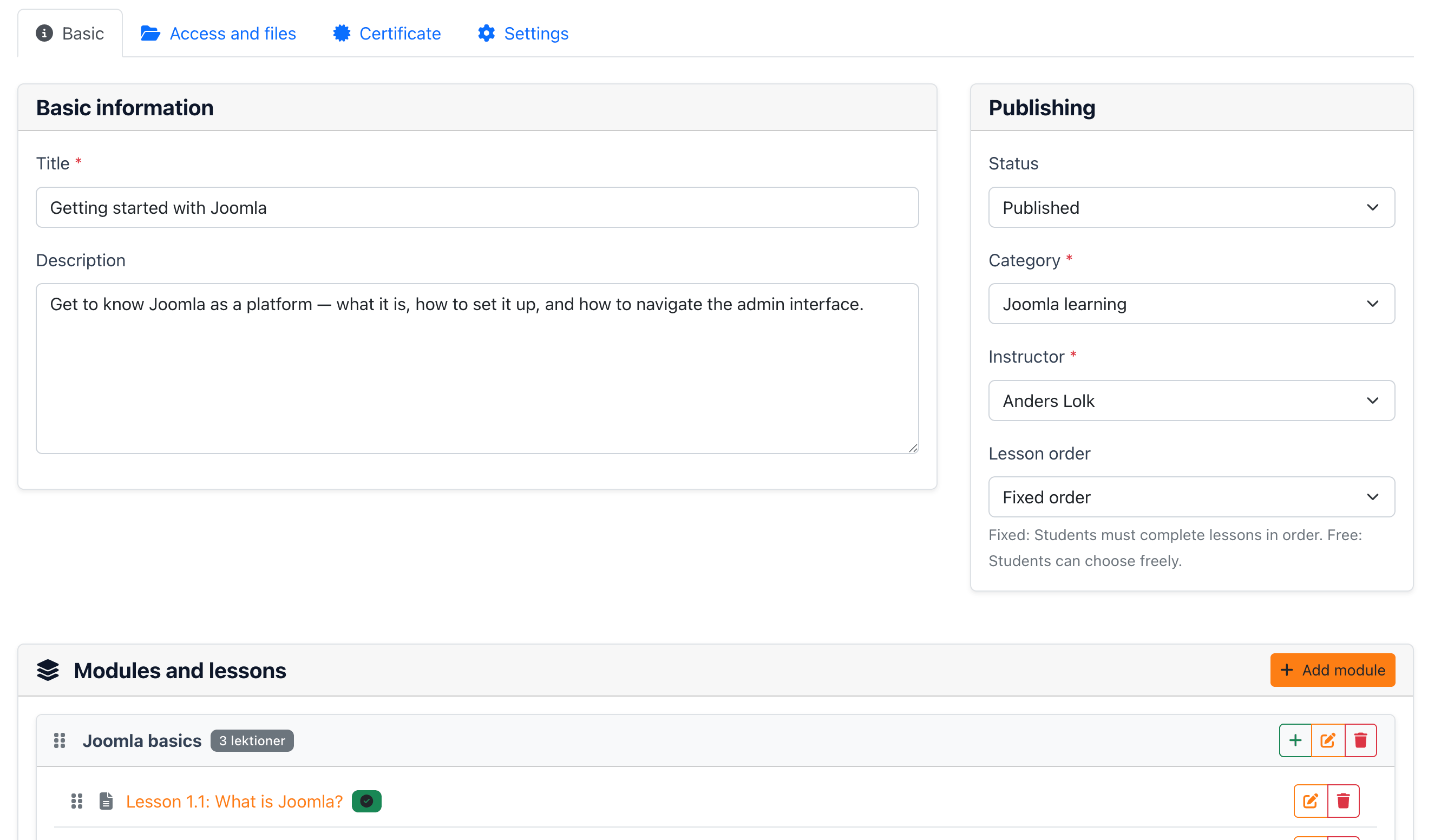Viewport: 1441px width, 840px height.
Task: Delete Lesson 1.1: What is Joomla?
Action: click(1343, 800)
